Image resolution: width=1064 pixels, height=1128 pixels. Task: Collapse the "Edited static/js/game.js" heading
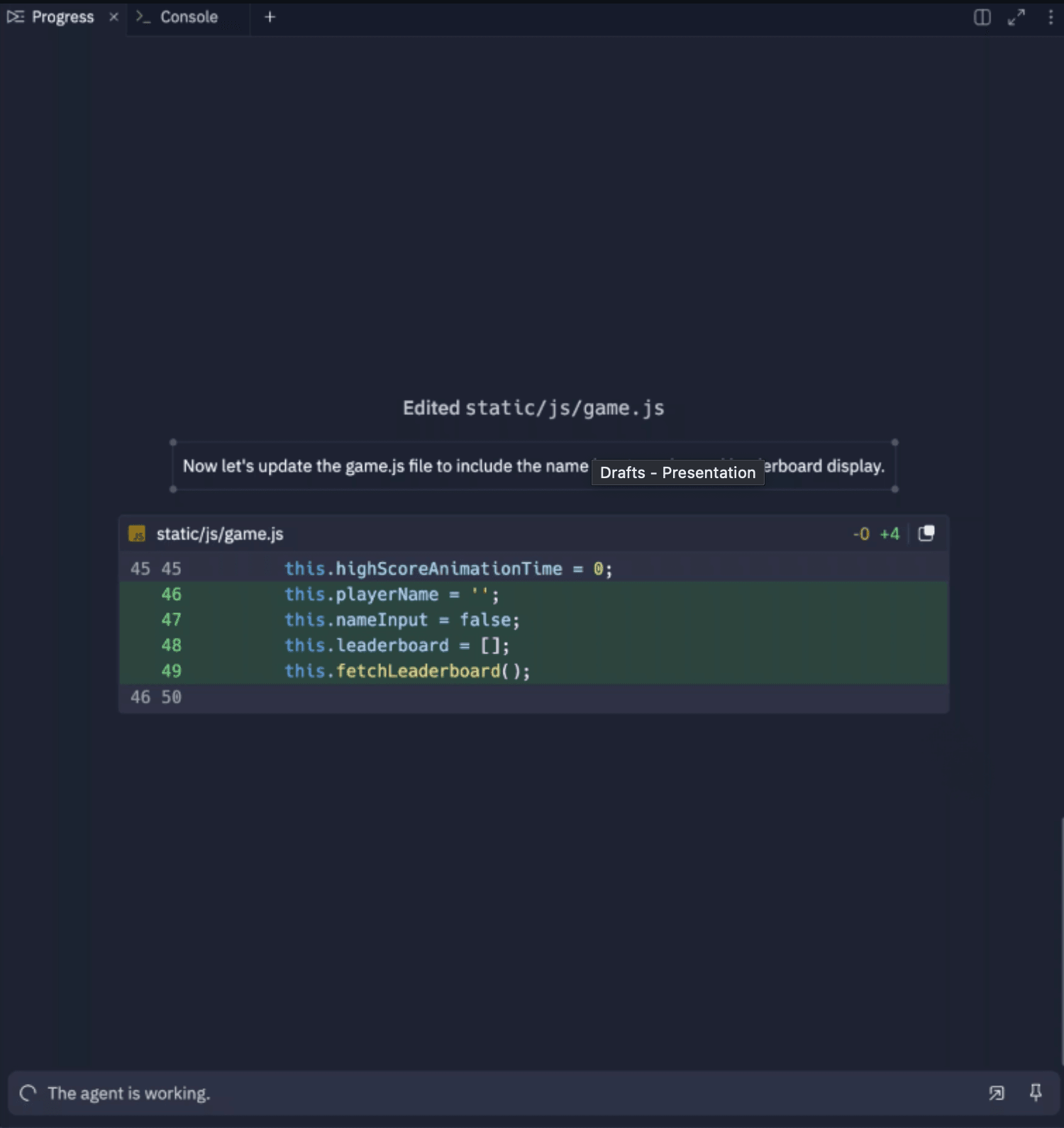[x=533, y=408]
